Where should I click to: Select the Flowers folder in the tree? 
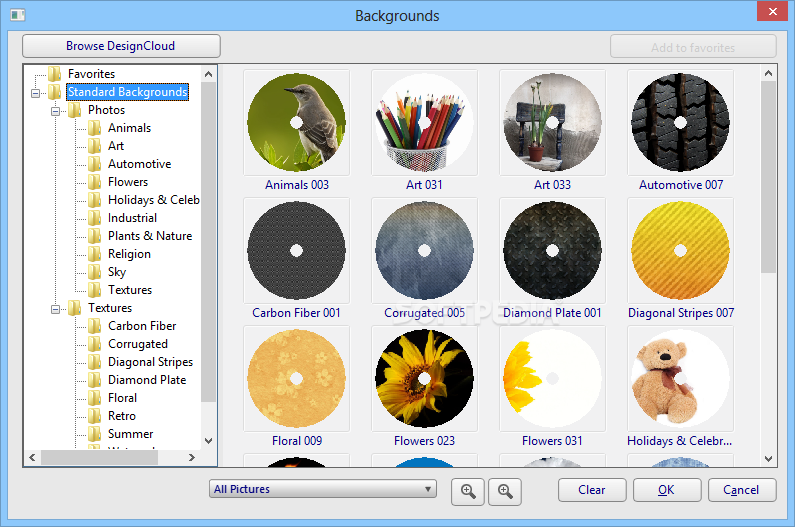pos(128,182)
